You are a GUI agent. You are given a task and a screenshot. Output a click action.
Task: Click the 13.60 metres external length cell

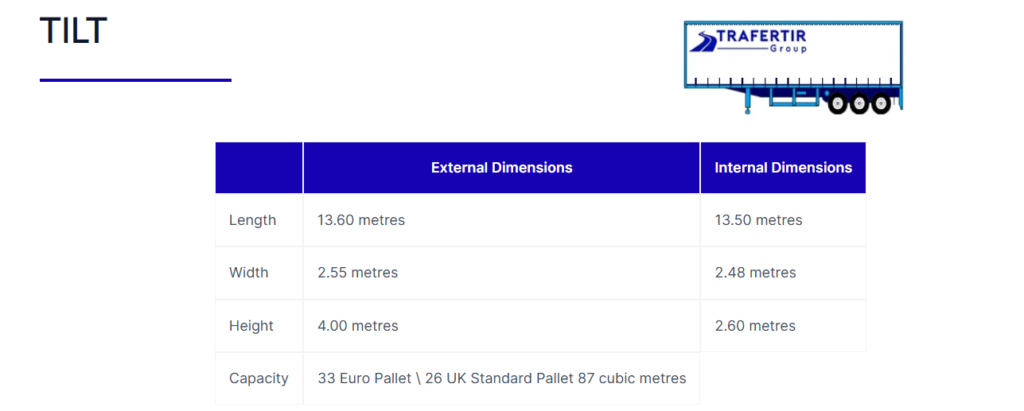[361, 220]
